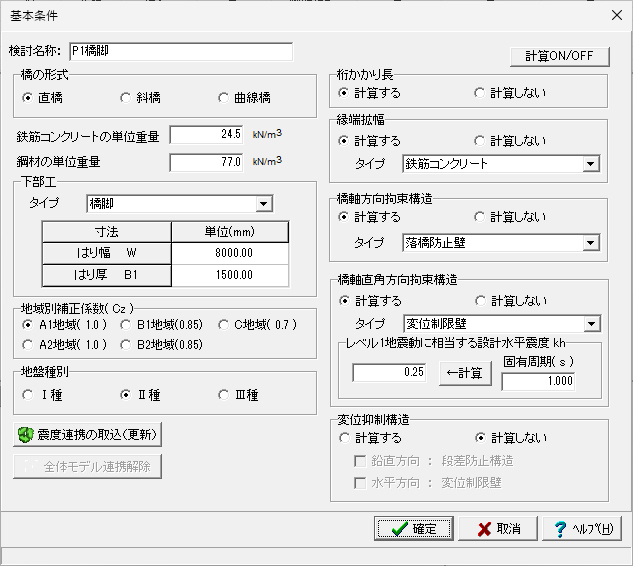Click はり厚 B1 value 1500.00 cell
The height and width of the screenshot is (566, 633).
230,275
